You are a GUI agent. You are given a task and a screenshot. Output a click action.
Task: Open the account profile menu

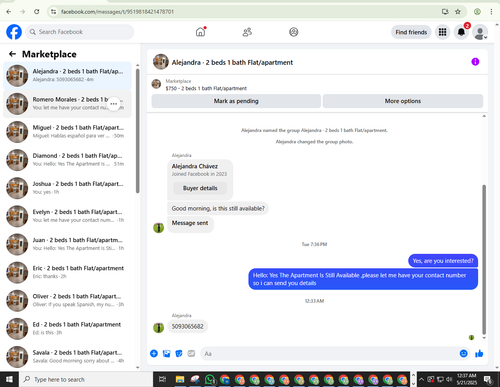pos(480,32)
